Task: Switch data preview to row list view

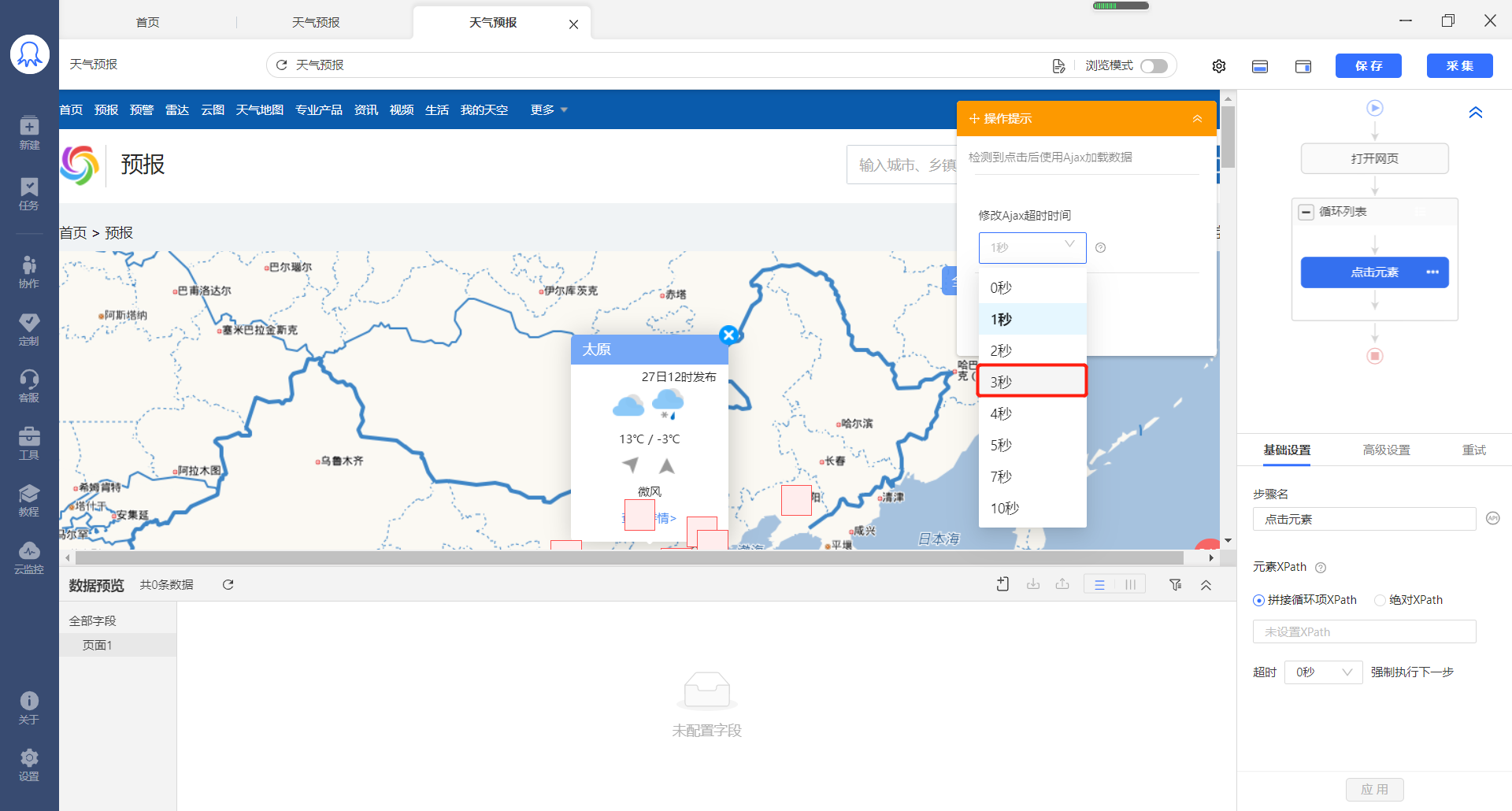Action: click(x=1099, y=584)
